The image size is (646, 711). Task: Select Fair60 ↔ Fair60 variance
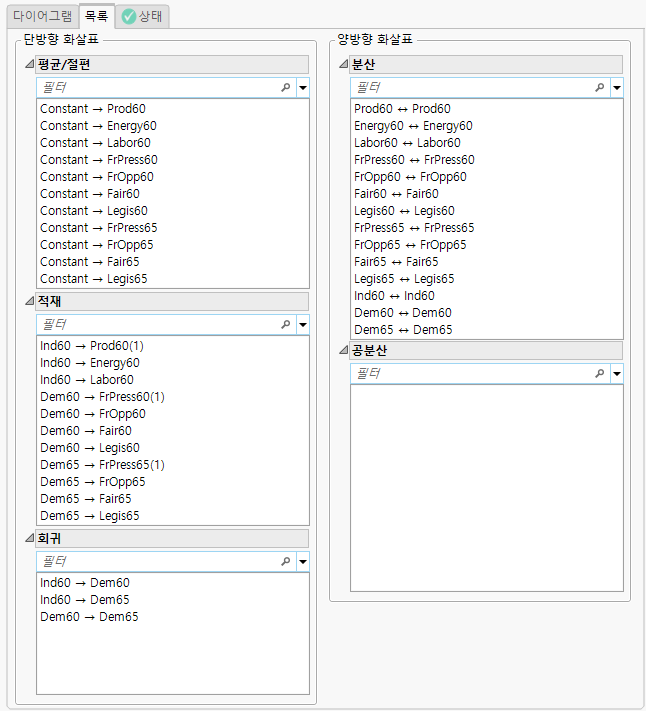pyautogui.click(x=487, y=194)
